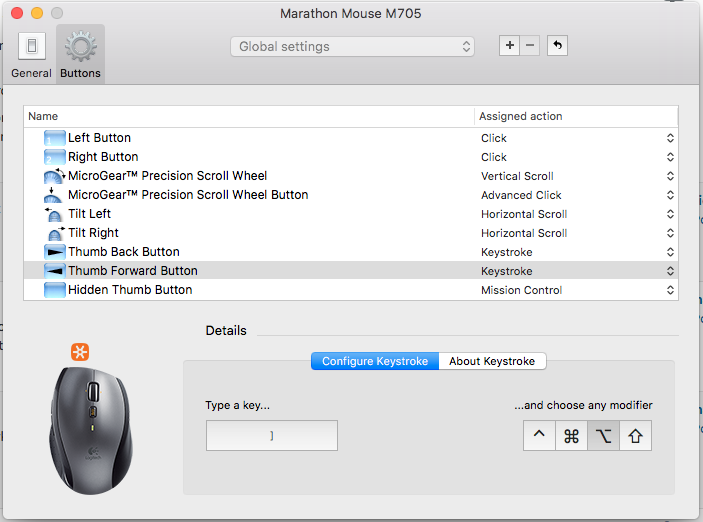
Task: Click the Assigned action column header
Action: tap(576, 116)
